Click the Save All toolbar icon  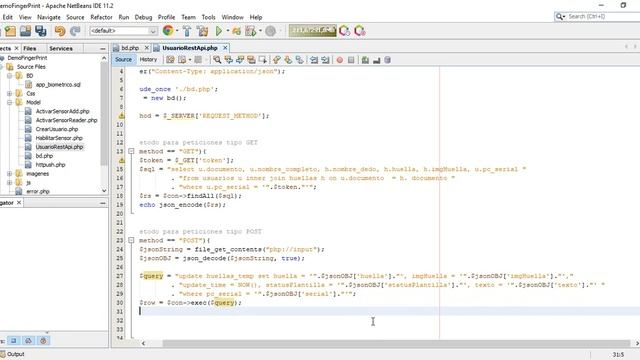41,31
